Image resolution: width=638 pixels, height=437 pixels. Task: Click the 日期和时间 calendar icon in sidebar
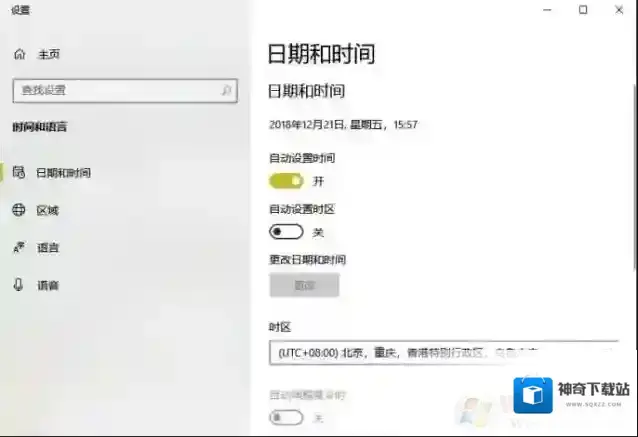pos(19,173)
